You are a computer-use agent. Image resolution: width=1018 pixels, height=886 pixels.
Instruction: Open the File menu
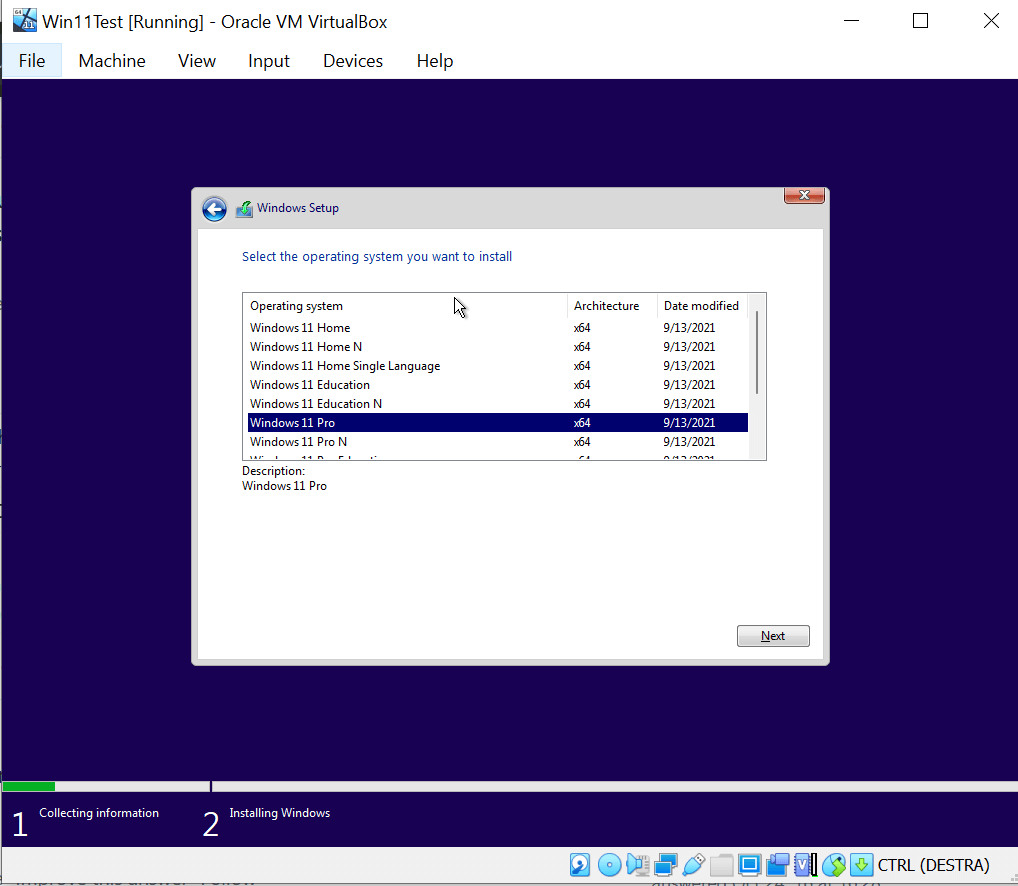click(32, 61)
